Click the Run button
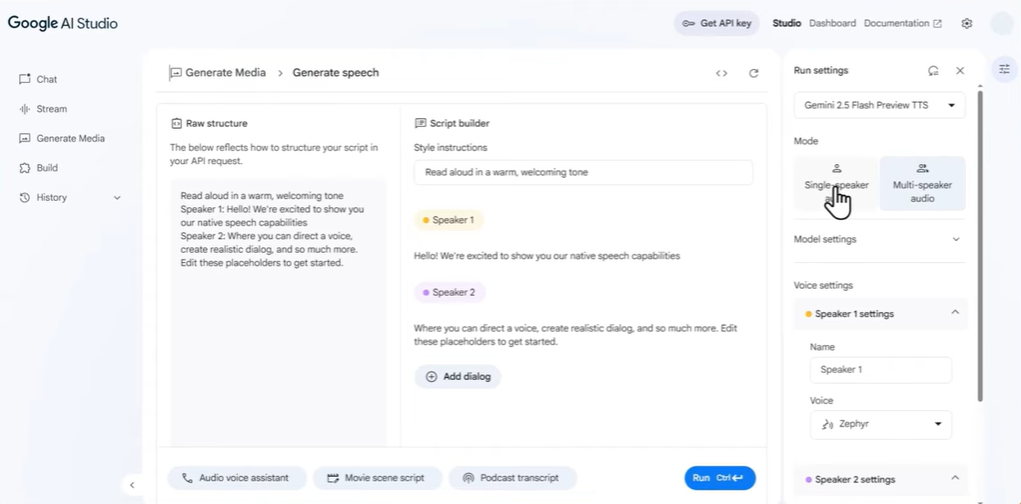Image resolution: width=1021 pixels, height=504 pixels. pos(720,478)
